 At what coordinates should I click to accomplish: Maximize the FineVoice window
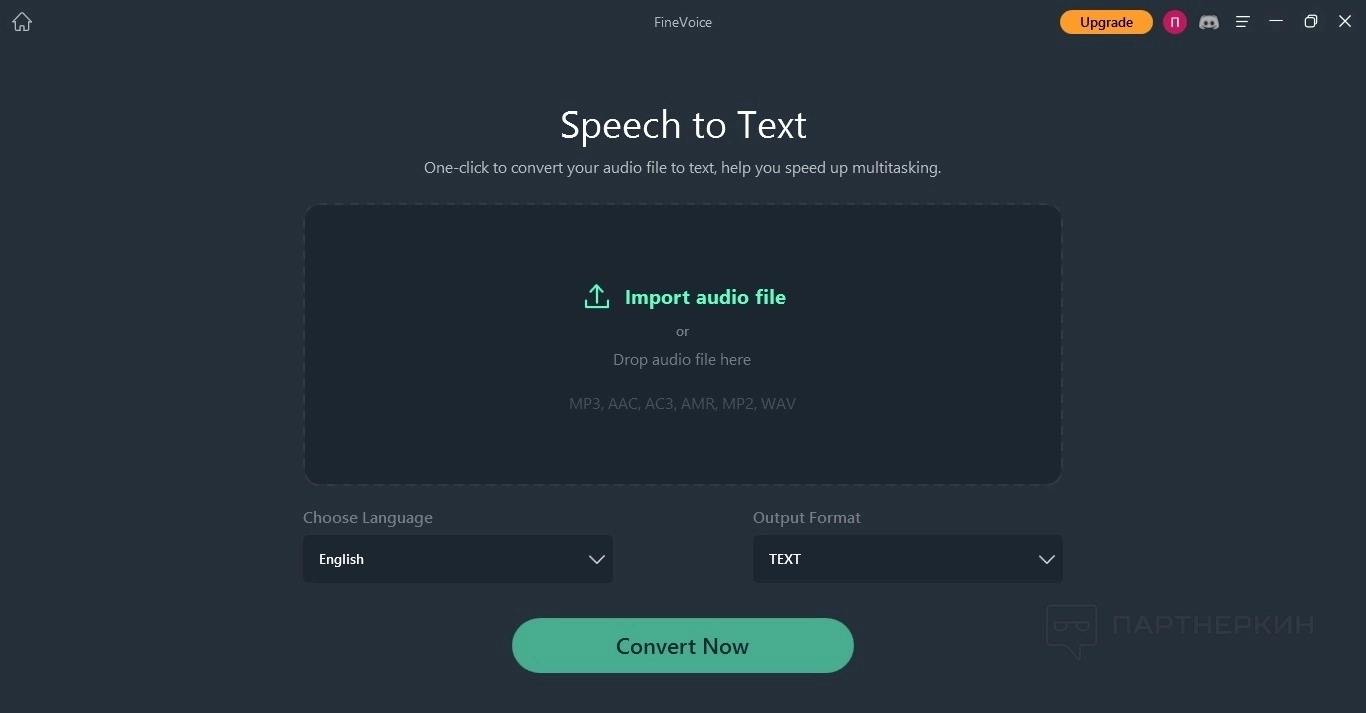[x=1311, y=21]
